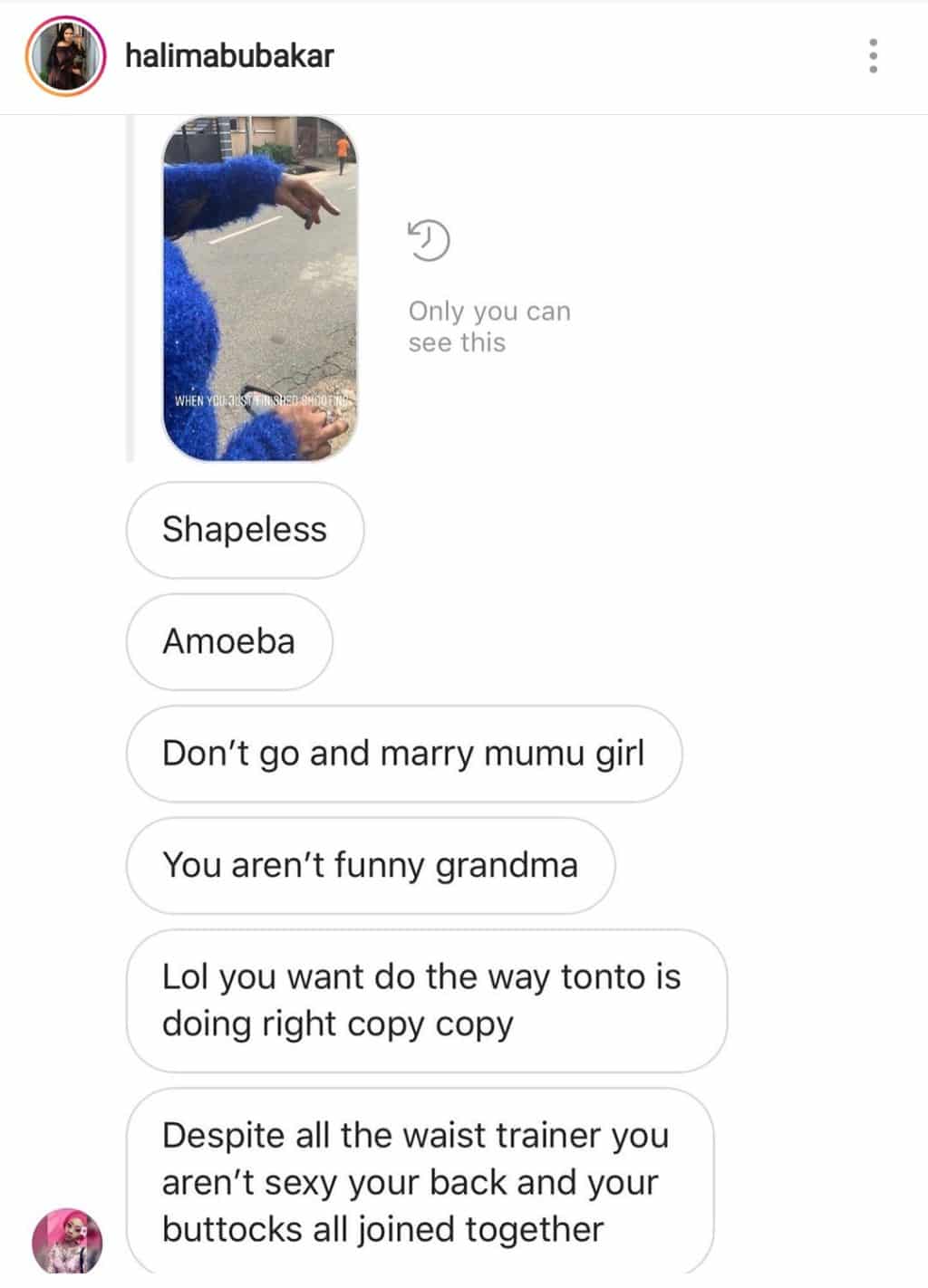Tap the halimabubakar profile picture
928x1288 pixels.
pos(65,55)
